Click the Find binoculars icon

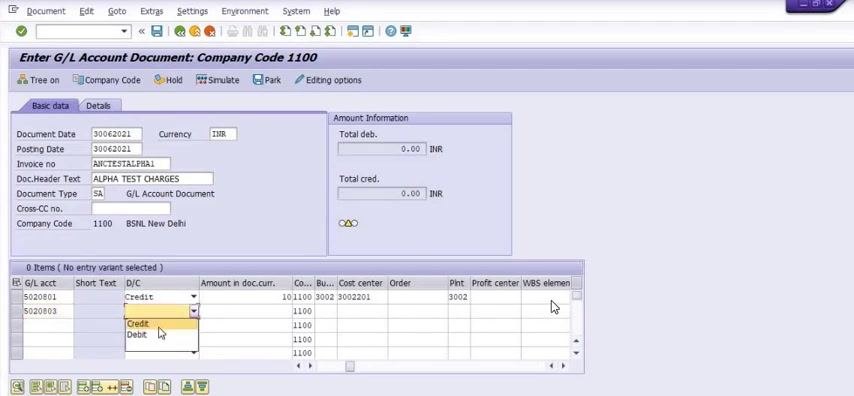point(247,32)
